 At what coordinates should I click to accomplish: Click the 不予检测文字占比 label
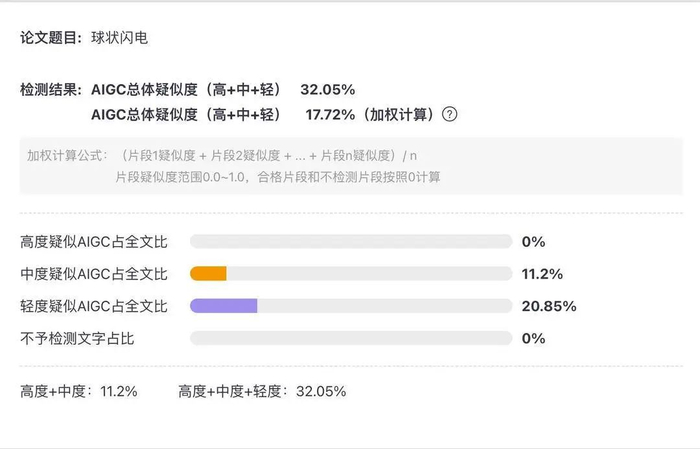78,338
